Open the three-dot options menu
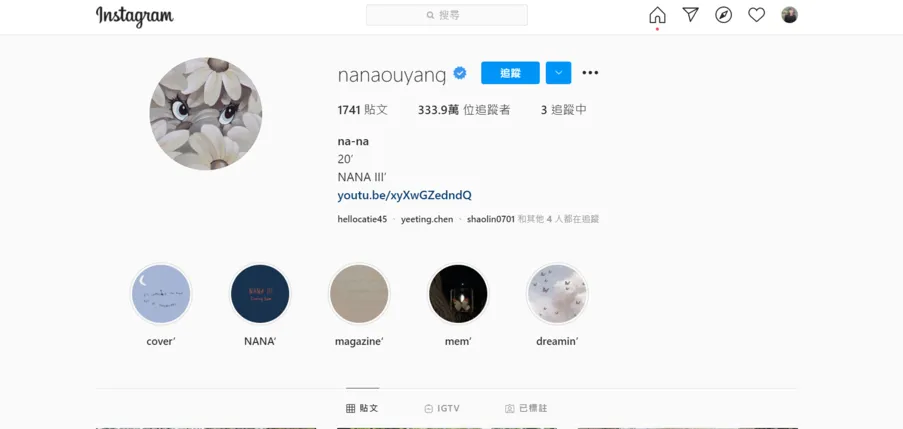Viewport: 903px width, 429px height. pos(590,73)
